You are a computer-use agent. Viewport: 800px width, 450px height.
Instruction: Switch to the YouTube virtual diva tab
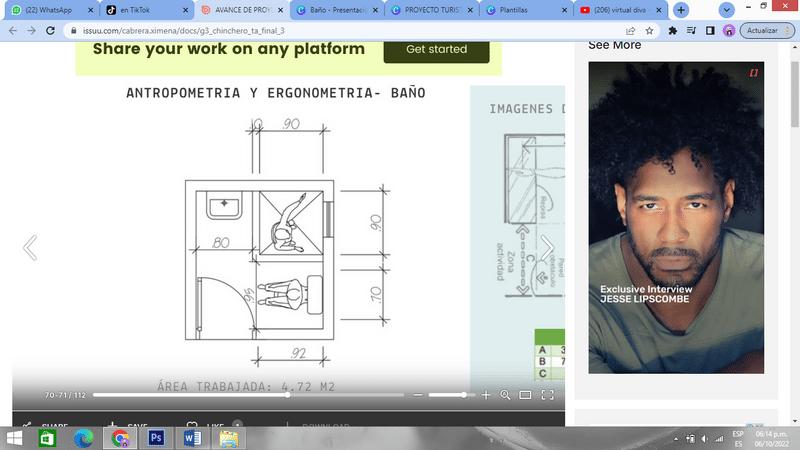[x=620, y=10]
